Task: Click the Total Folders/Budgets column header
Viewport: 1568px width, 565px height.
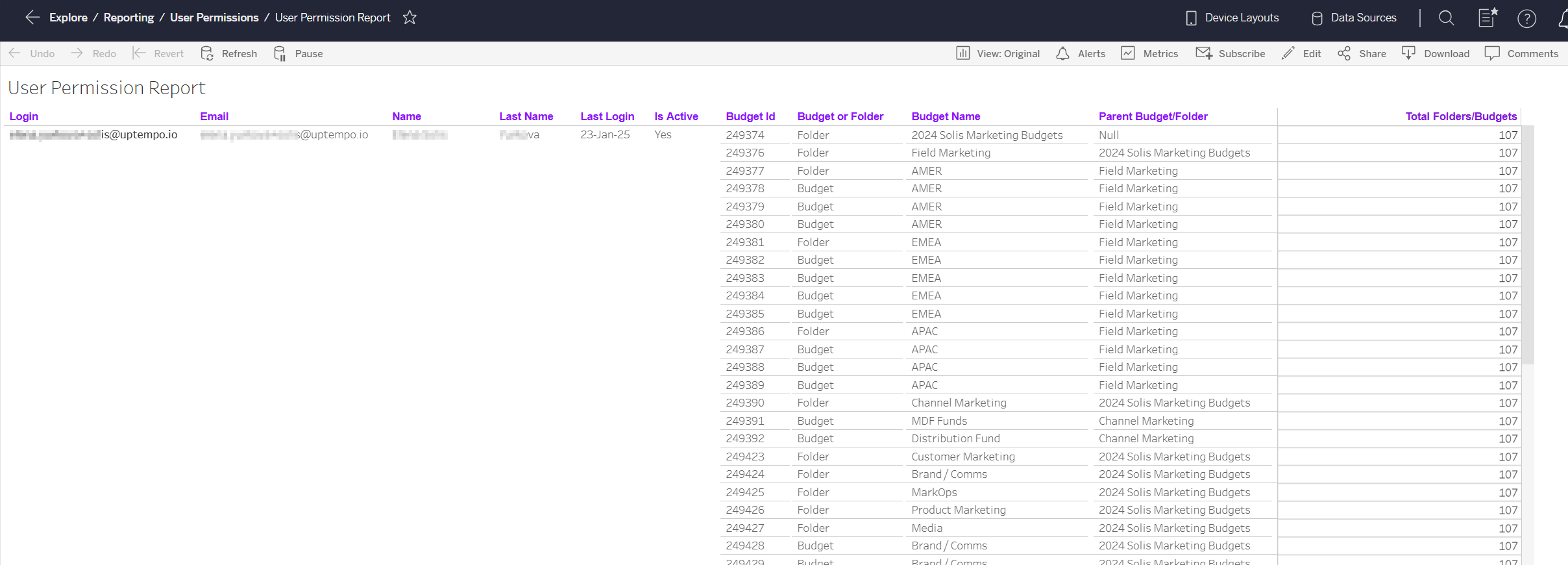Action: [1462, 116]
